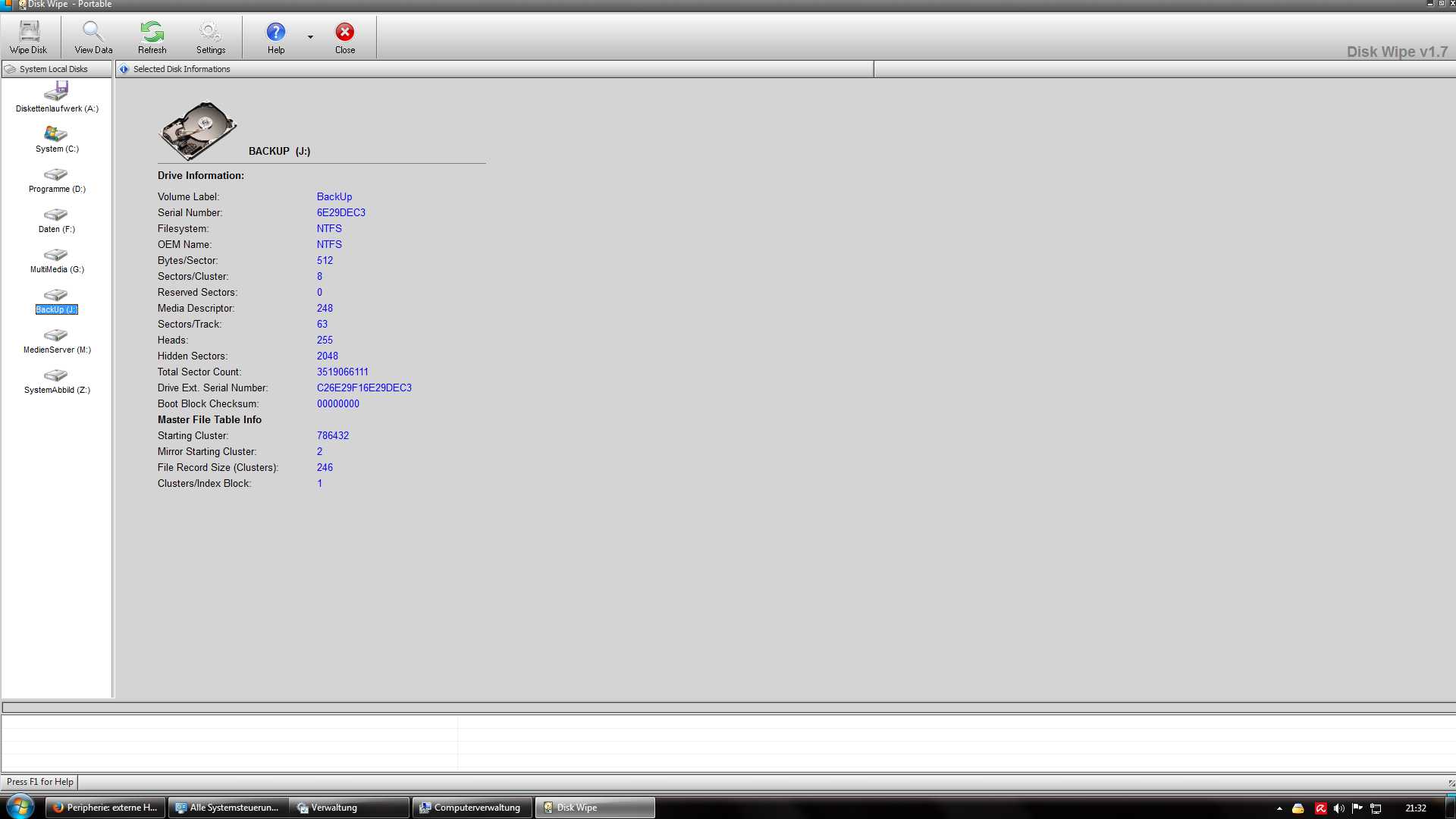Click the BackUp (J:) drive entry
This screenshot has width=1456, height=819.
coord(57,301)
